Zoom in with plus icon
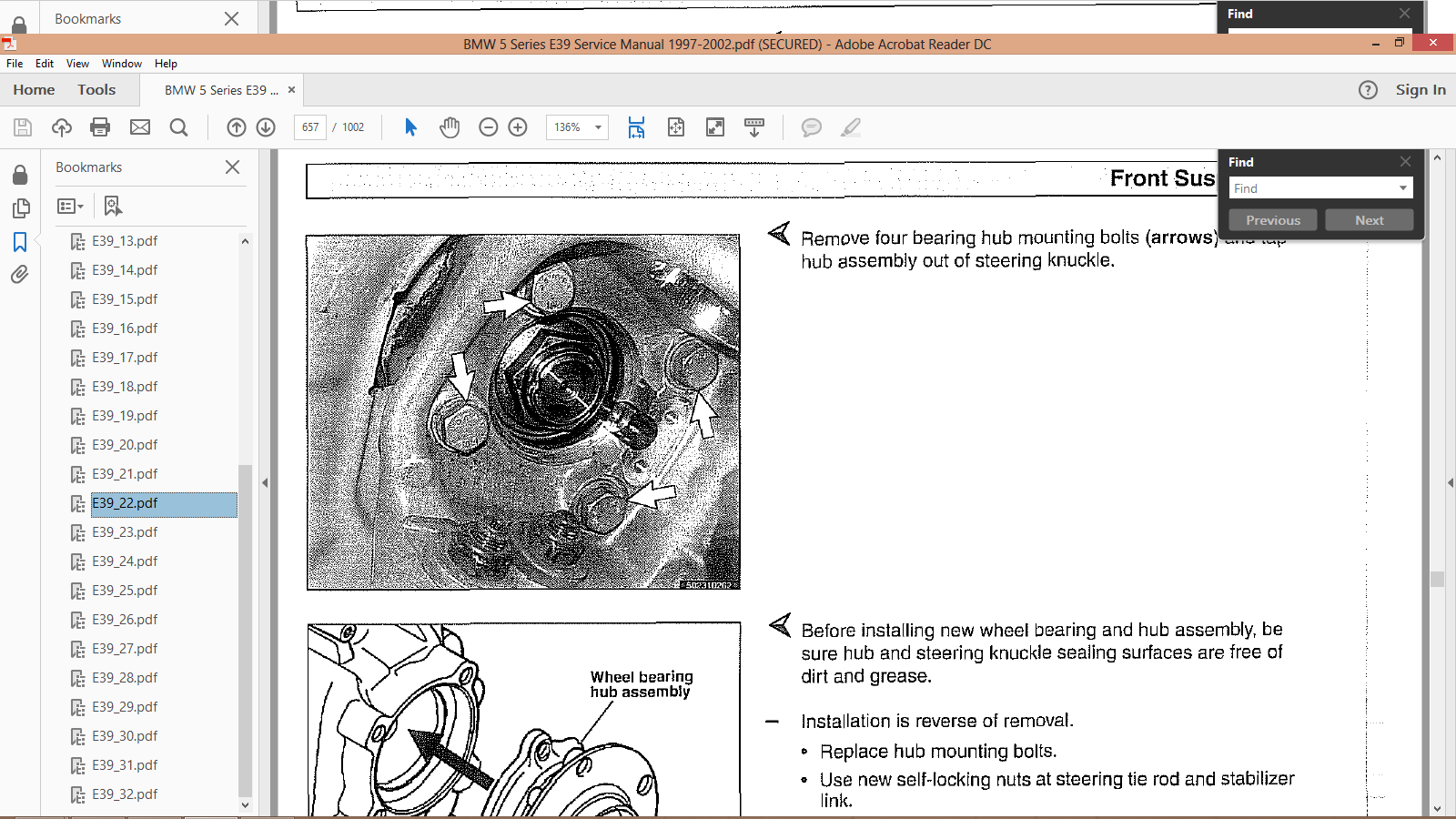 tap(518, 127)
